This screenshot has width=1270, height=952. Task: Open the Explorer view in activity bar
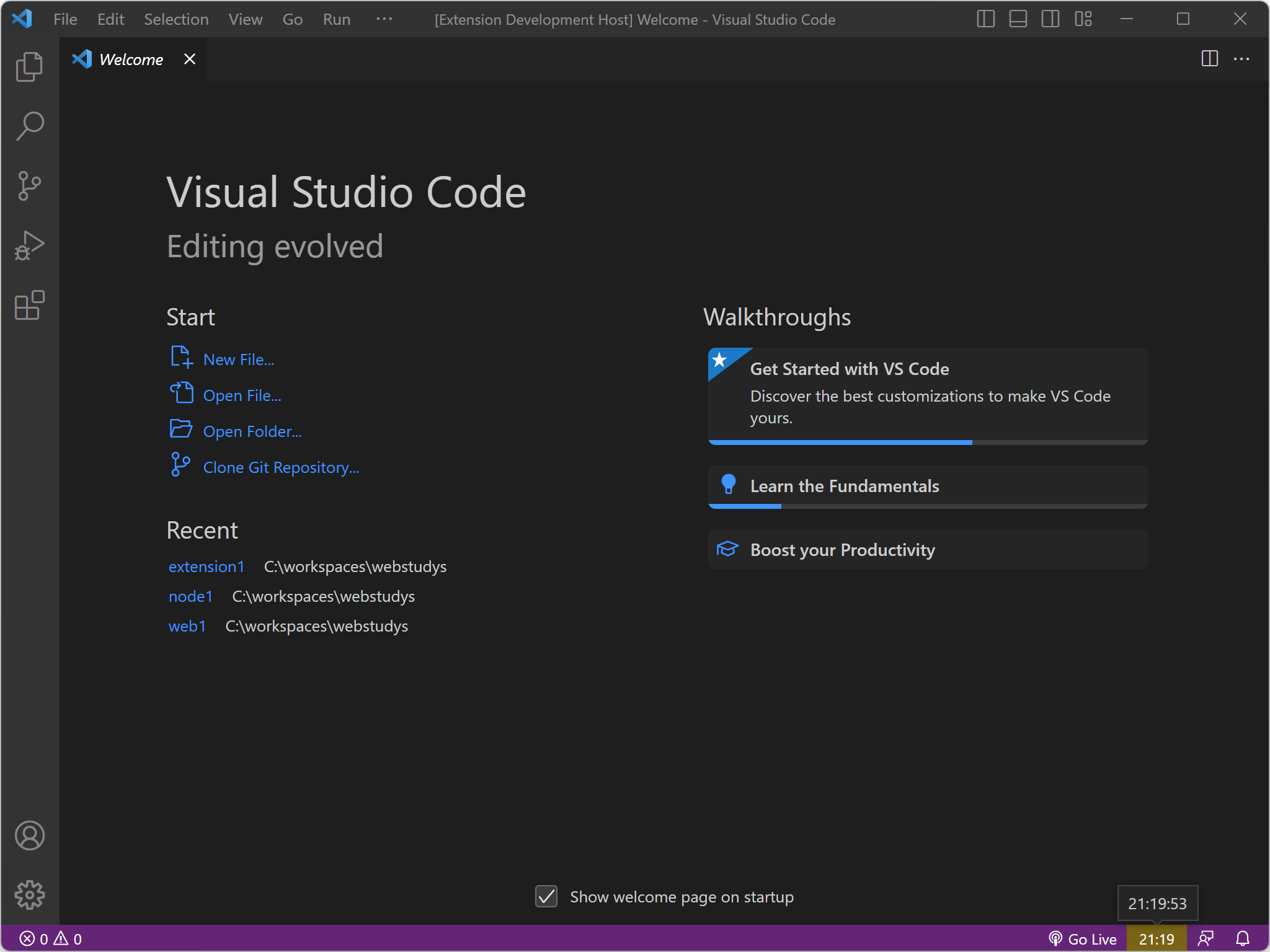point(29,66)
